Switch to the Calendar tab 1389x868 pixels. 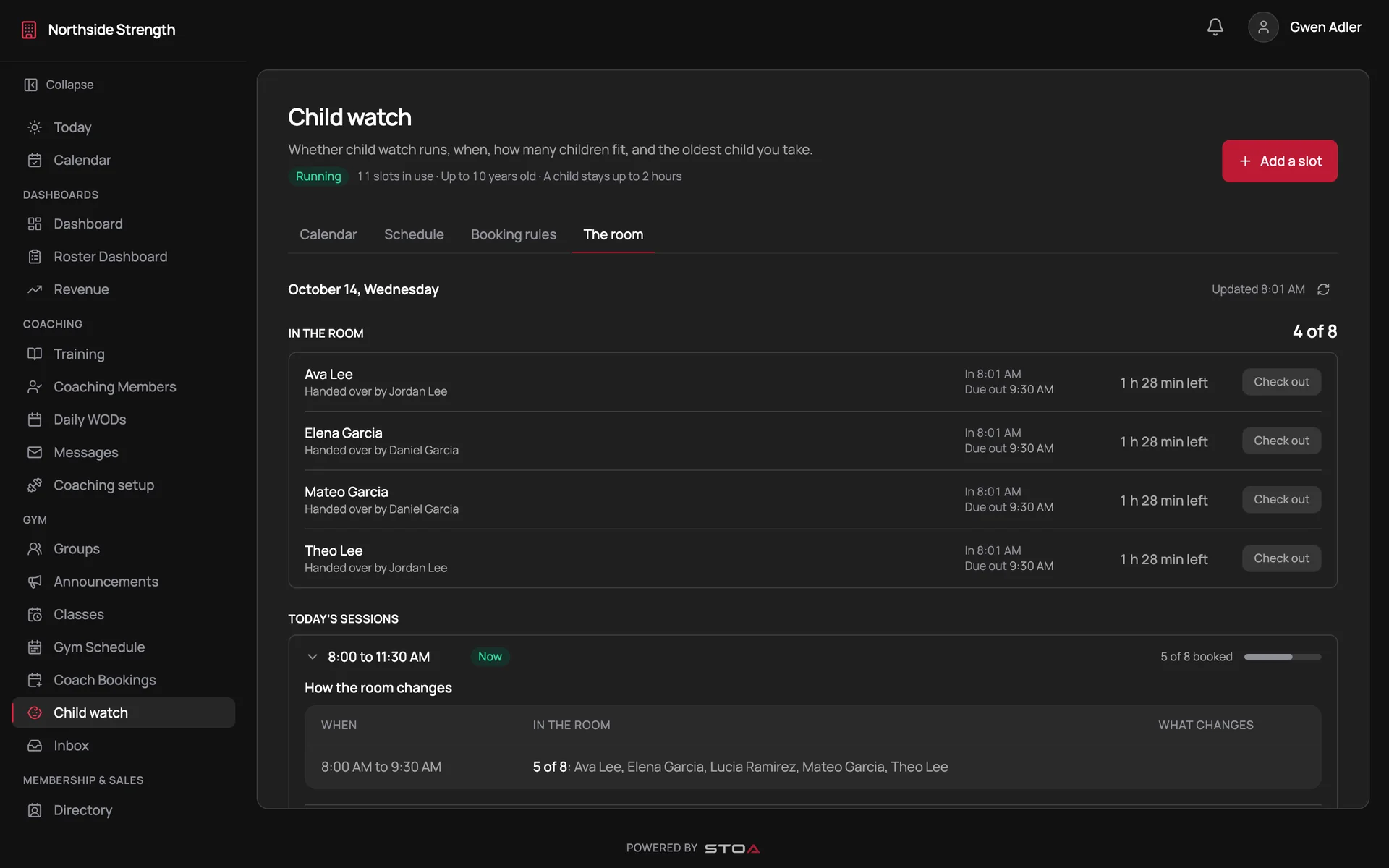[x=328, y=234]
